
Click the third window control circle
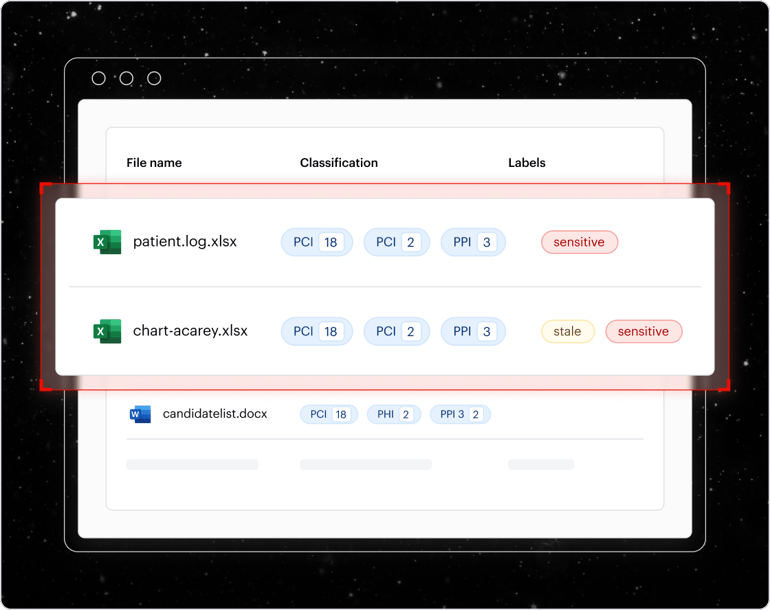coord(154,78)
